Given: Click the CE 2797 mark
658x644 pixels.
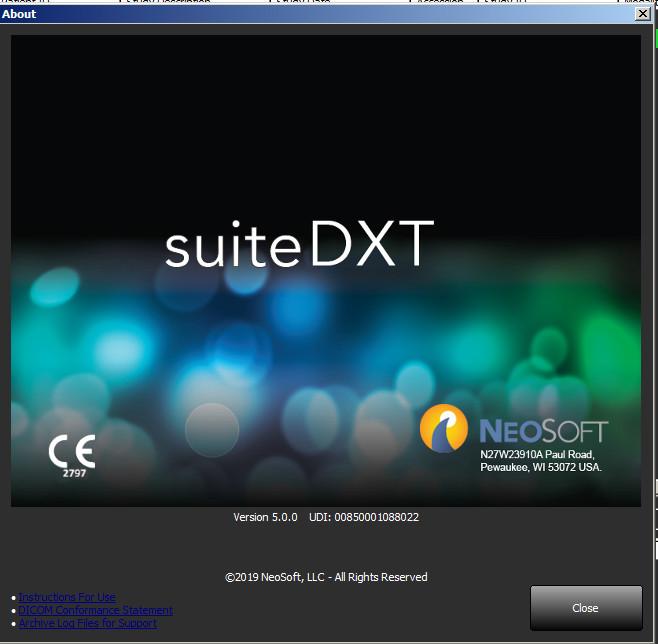Looking at the screenshot, I should (72, 456).
